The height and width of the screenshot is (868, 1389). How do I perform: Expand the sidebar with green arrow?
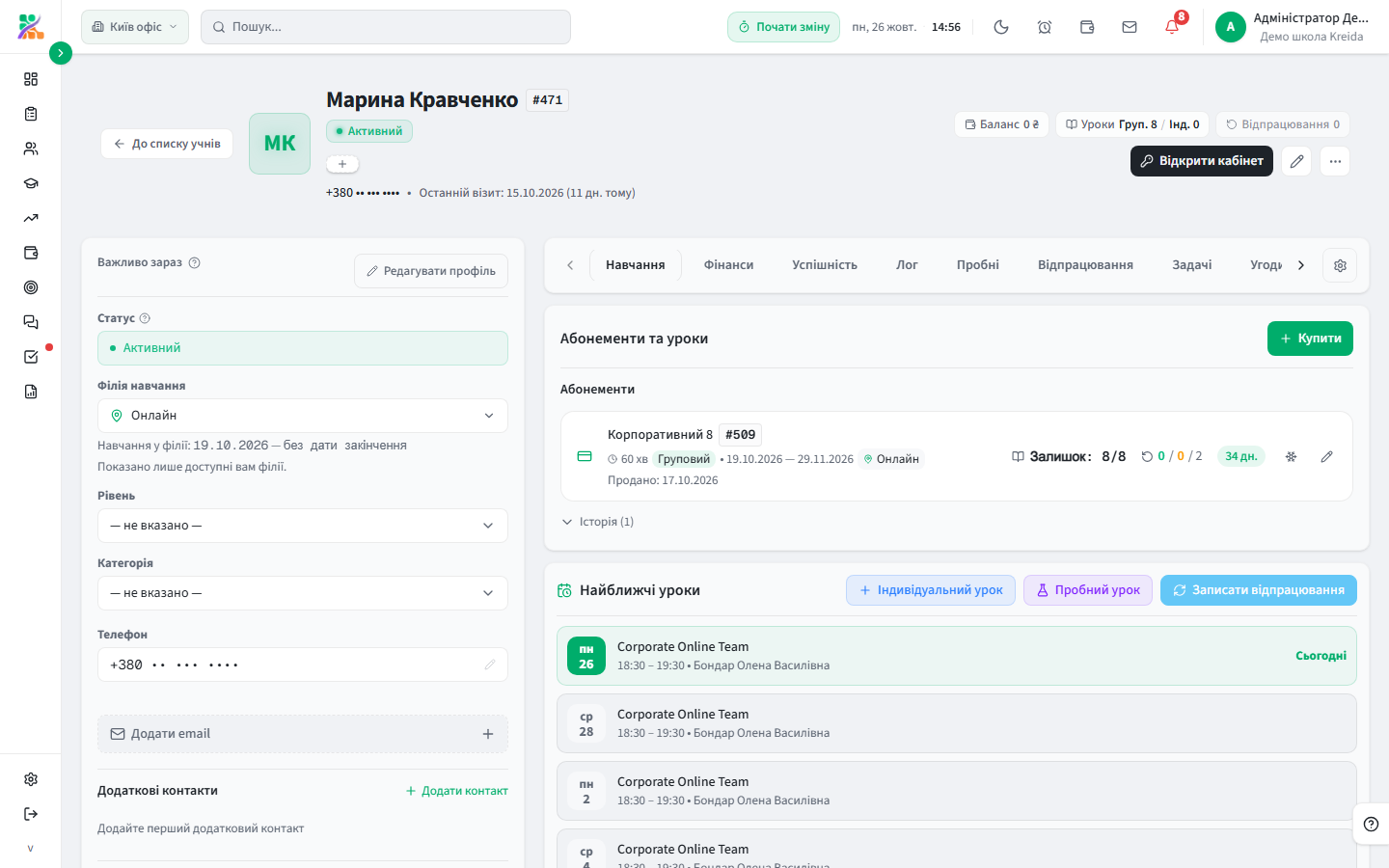click(61, 53)
